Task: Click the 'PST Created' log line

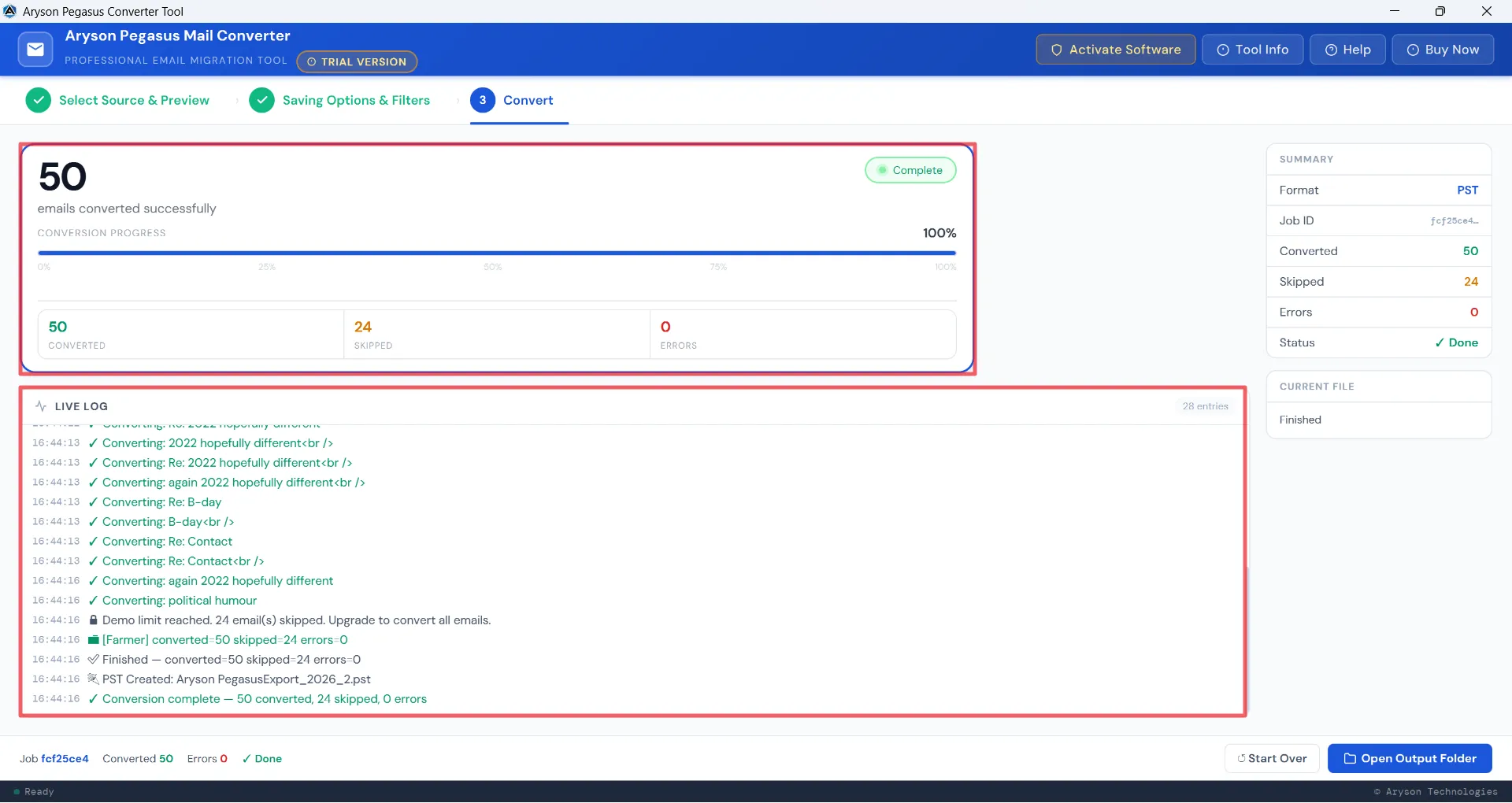Action: point(236,679)
